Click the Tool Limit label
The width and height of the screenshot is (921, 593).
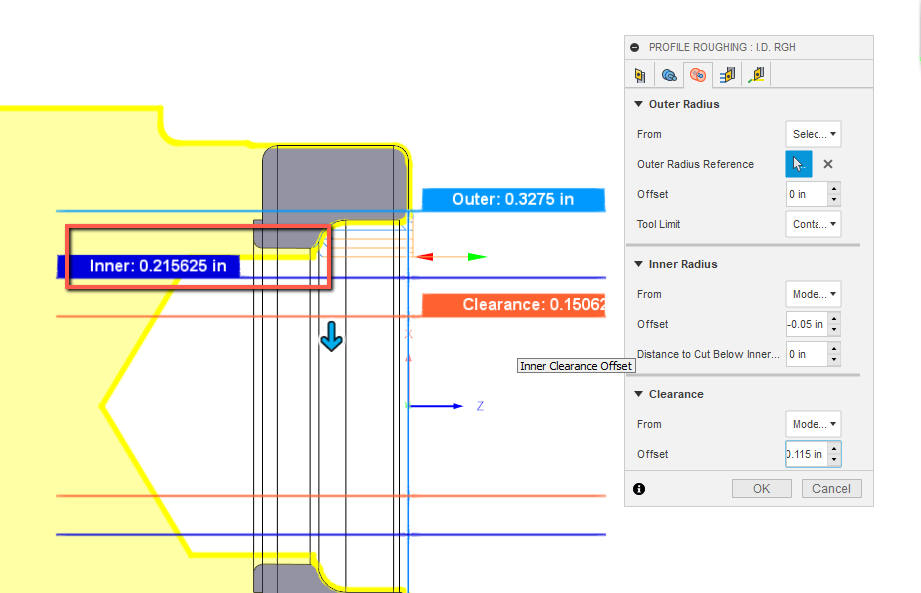[x=658, y=224]
